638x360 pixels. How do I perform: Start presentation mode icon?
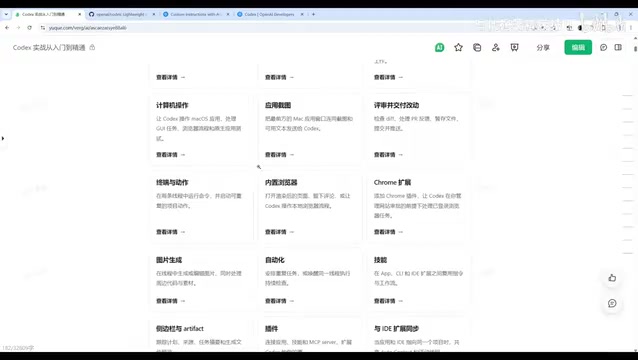click(x=514, y=48)
